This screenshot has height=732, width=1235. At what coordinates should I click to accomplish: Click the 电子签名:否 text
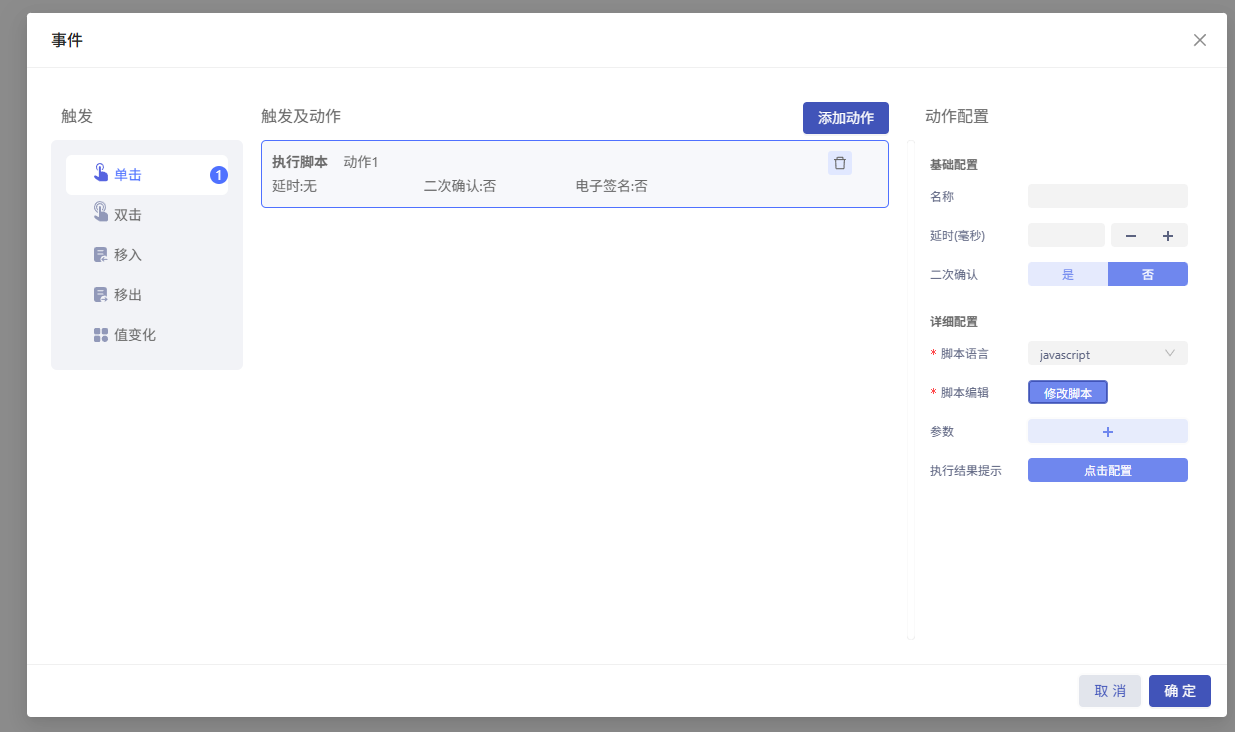coord(611,186)
